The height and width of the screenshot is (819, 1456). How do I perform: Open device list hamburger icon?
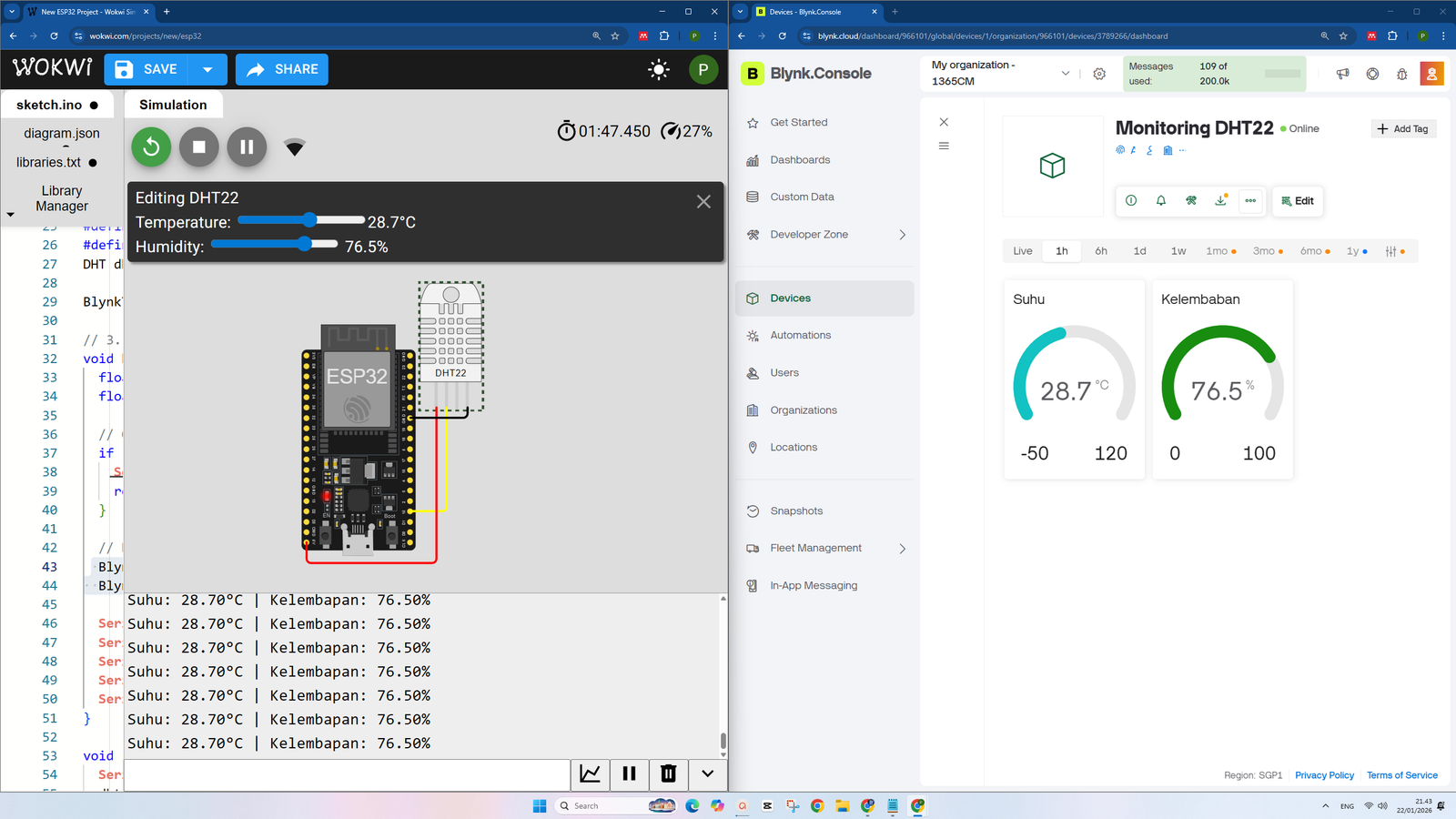pos(944,146)
